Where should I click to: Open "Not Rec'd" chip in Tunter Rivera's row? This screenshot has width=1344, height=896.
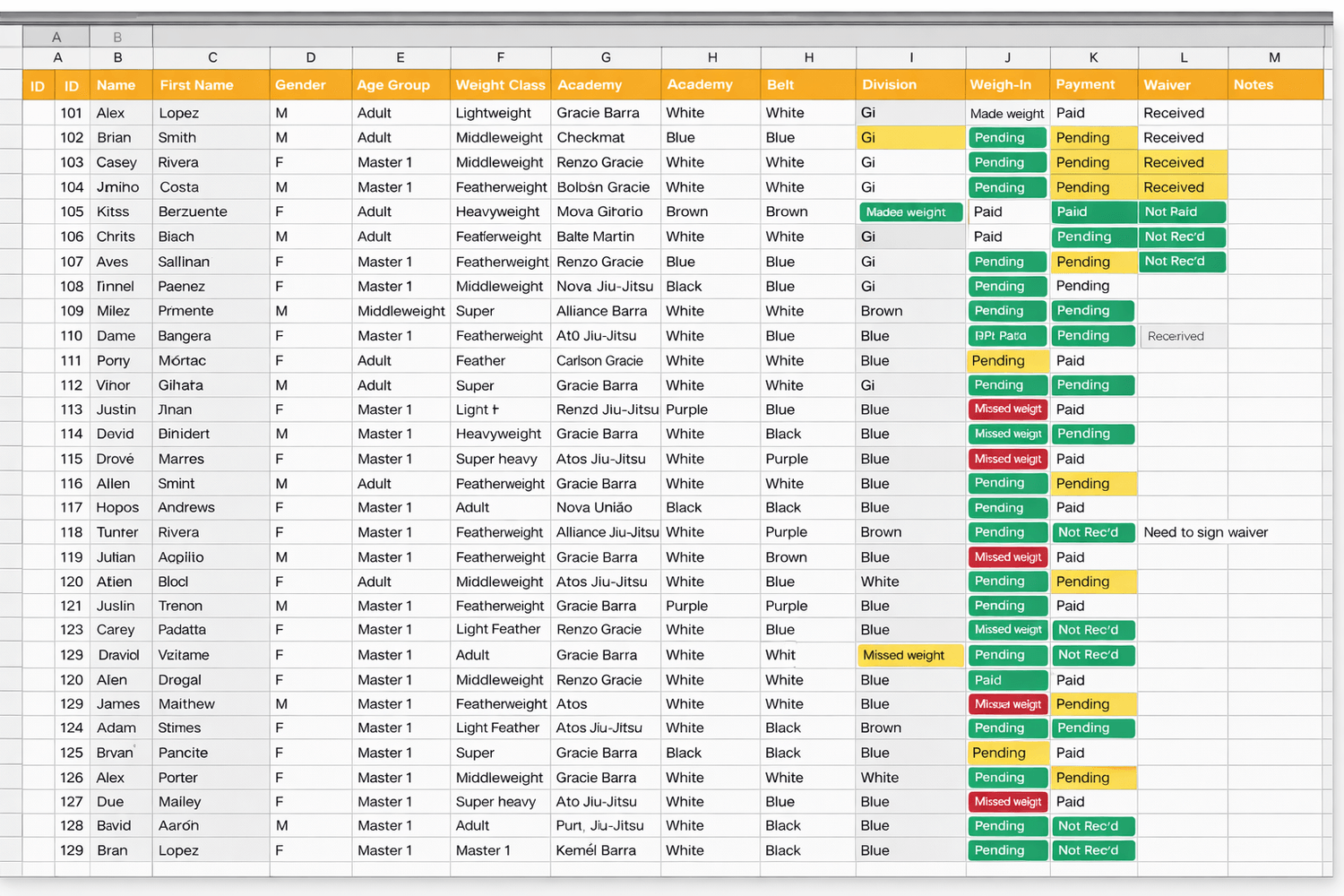[x=1093, y=532]
